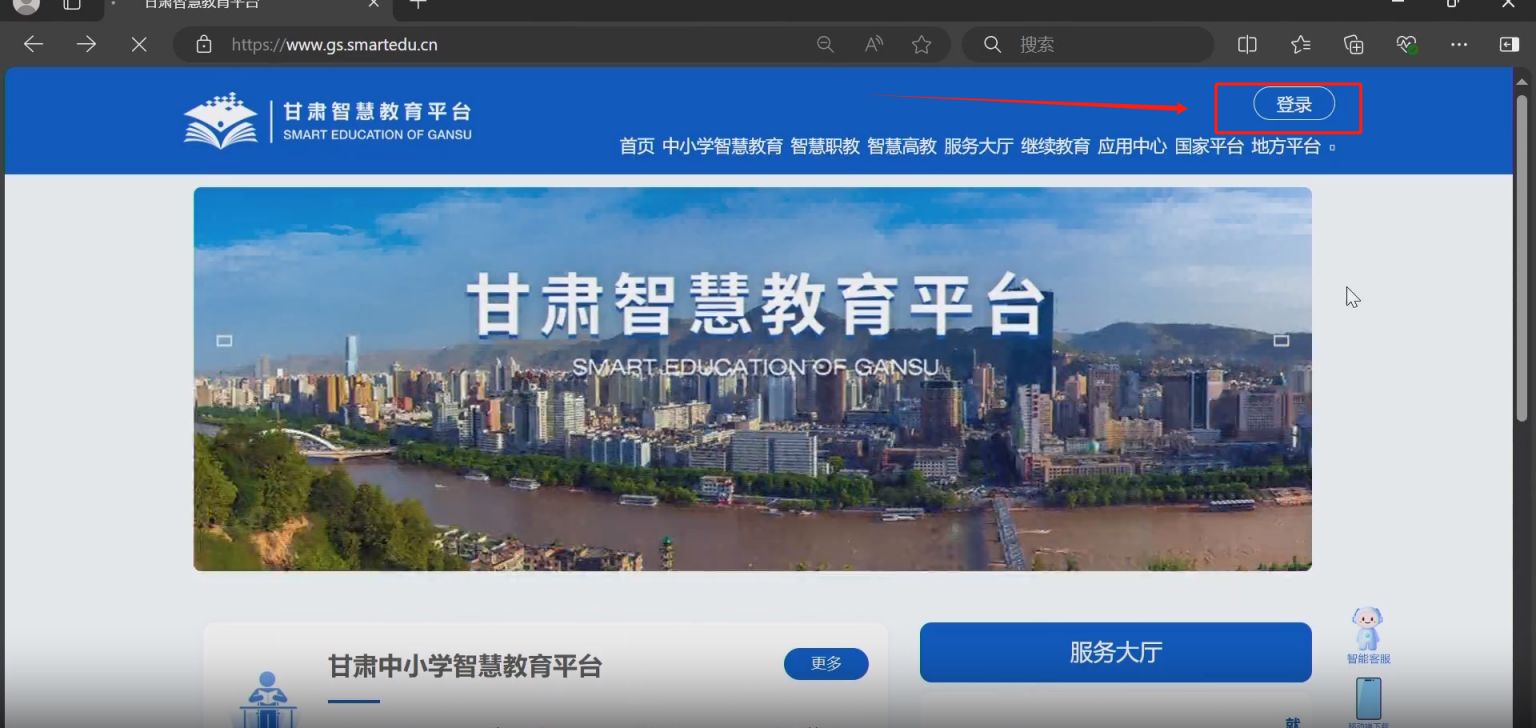Click the 甘肃中小学智慧教育平台 heading

click(465, 666)
